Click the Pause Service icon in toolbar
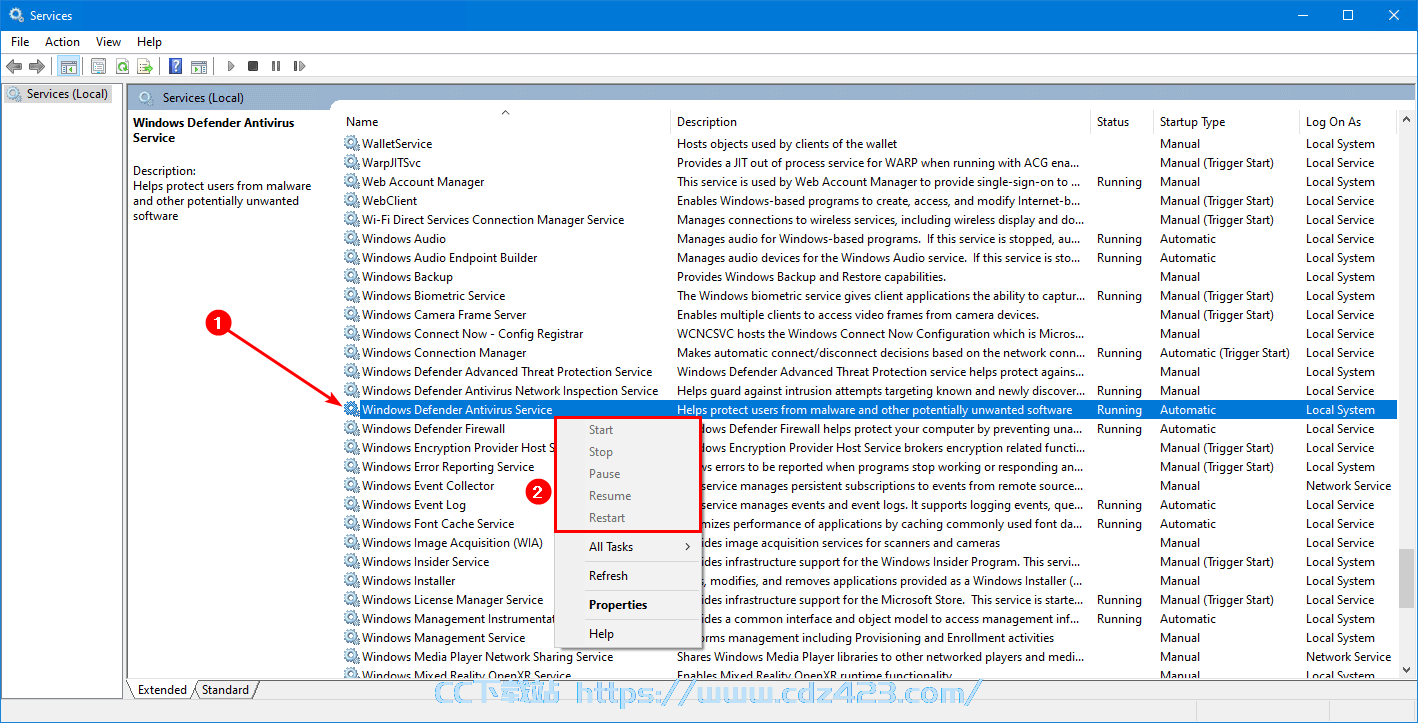Viewport: 1418px width, 723px height. point(276,66)
